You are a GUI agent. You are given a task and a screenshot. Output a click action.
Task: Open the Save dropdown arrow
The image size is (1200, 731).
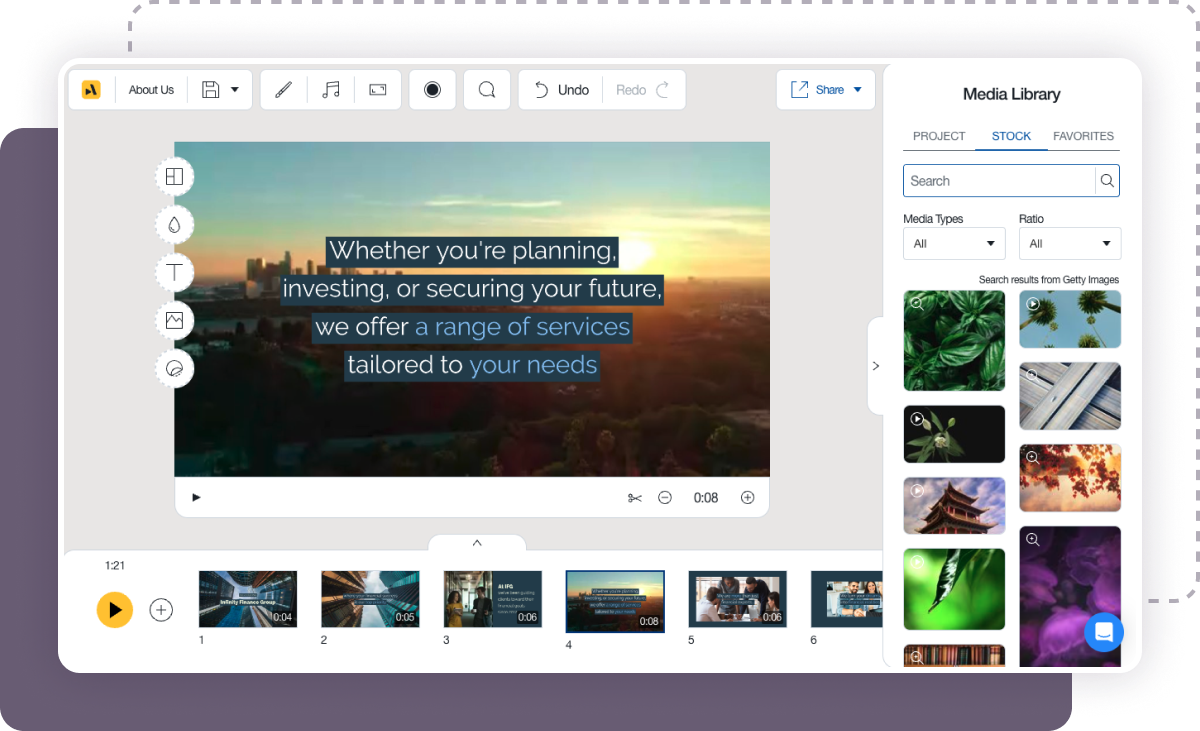click(x=234, y=89)
